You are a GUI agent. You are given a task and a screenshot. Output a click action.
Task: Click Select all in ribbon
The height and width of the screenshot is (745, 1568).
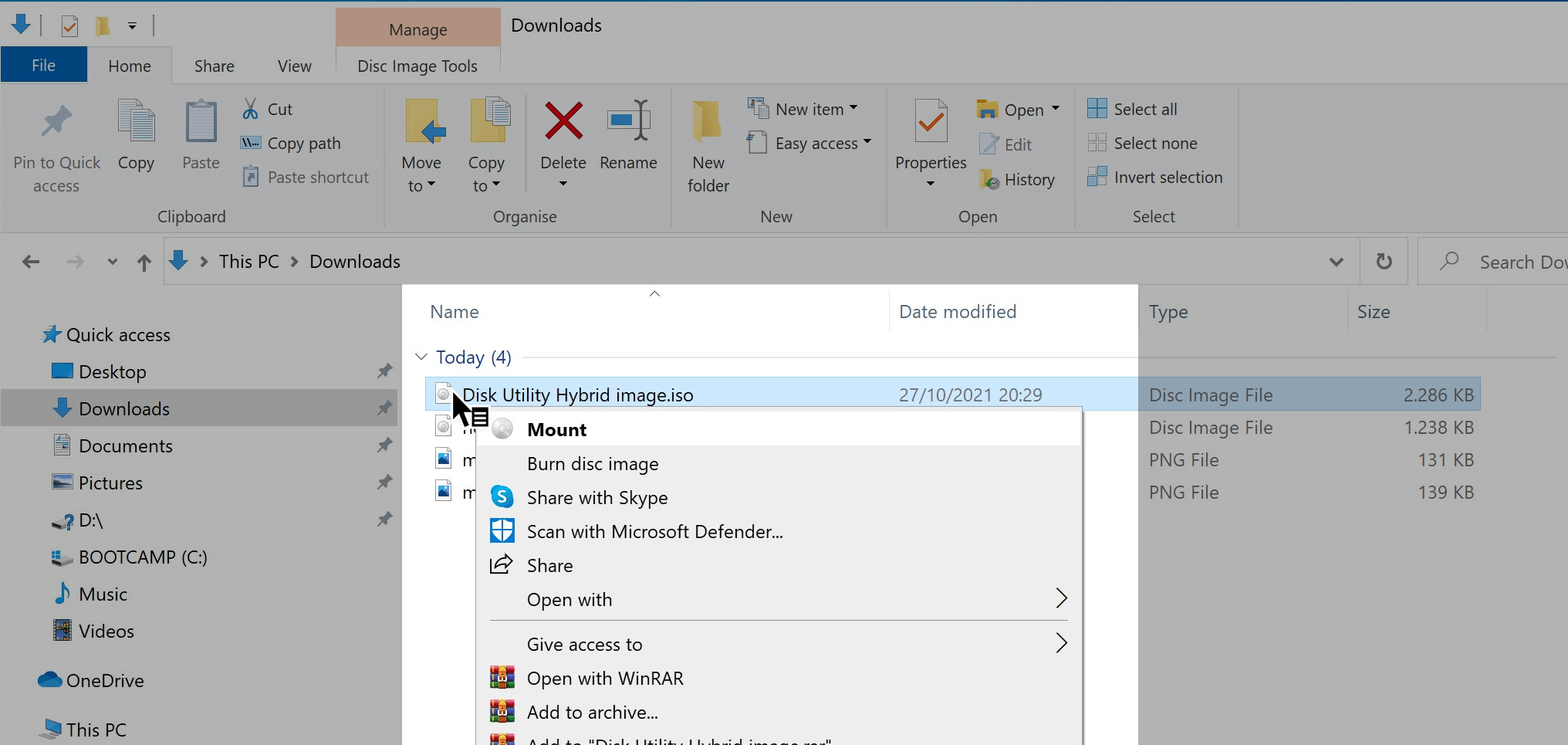coord(1133,109)
